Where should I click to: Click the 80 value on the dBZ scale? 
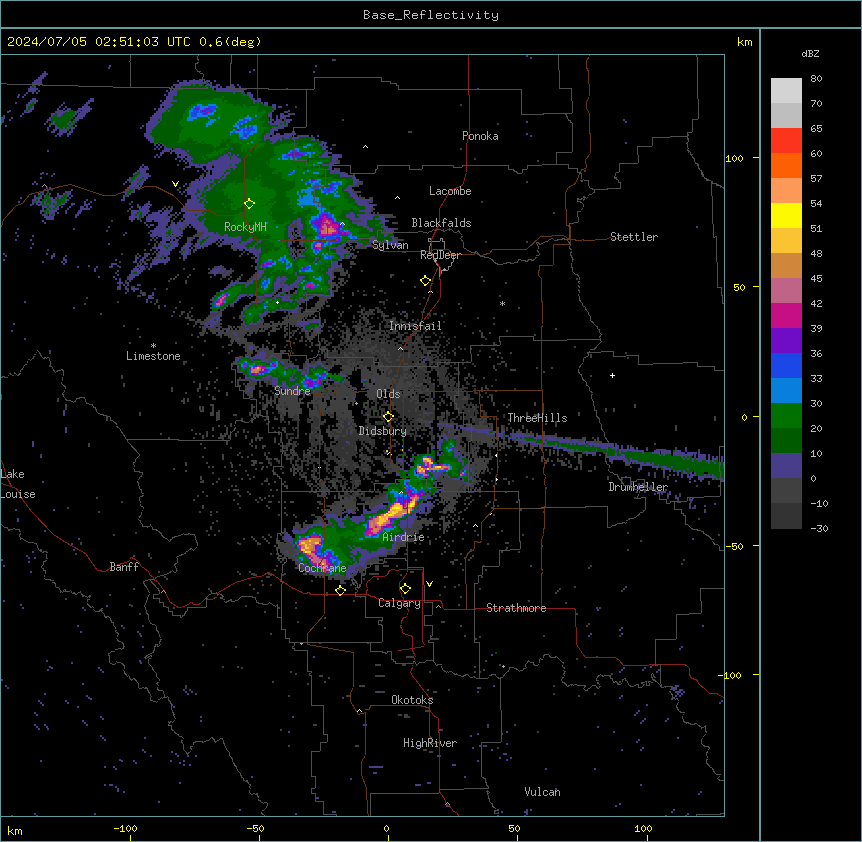[816, 79]
